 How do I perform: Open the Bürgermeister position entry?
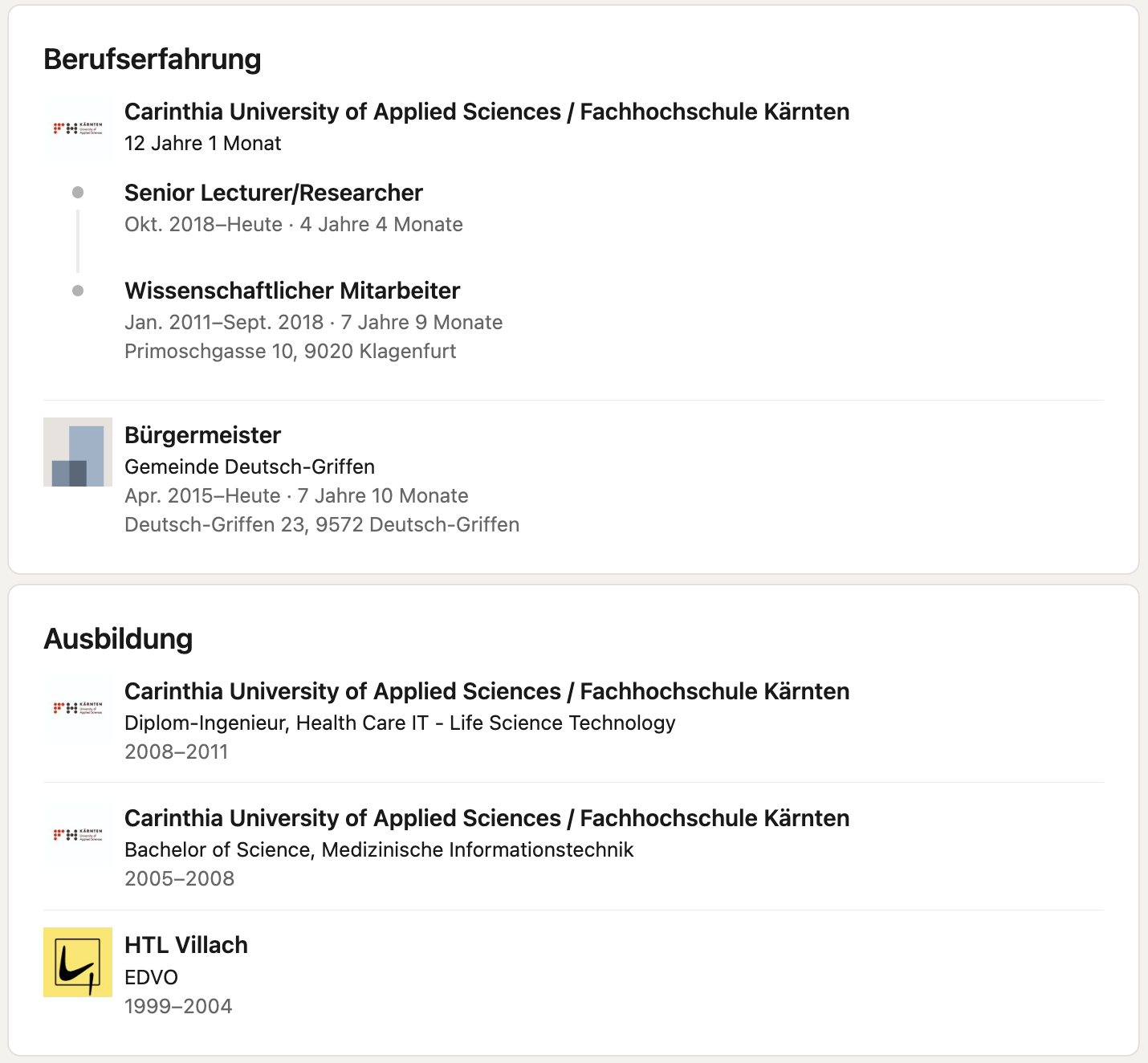click(x=202, y=435)
